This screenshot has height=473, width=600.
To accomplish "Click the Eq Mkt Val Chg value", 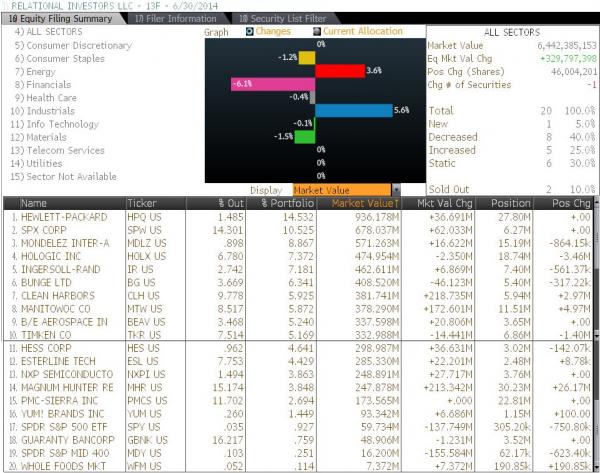I will tap(568, 59).
